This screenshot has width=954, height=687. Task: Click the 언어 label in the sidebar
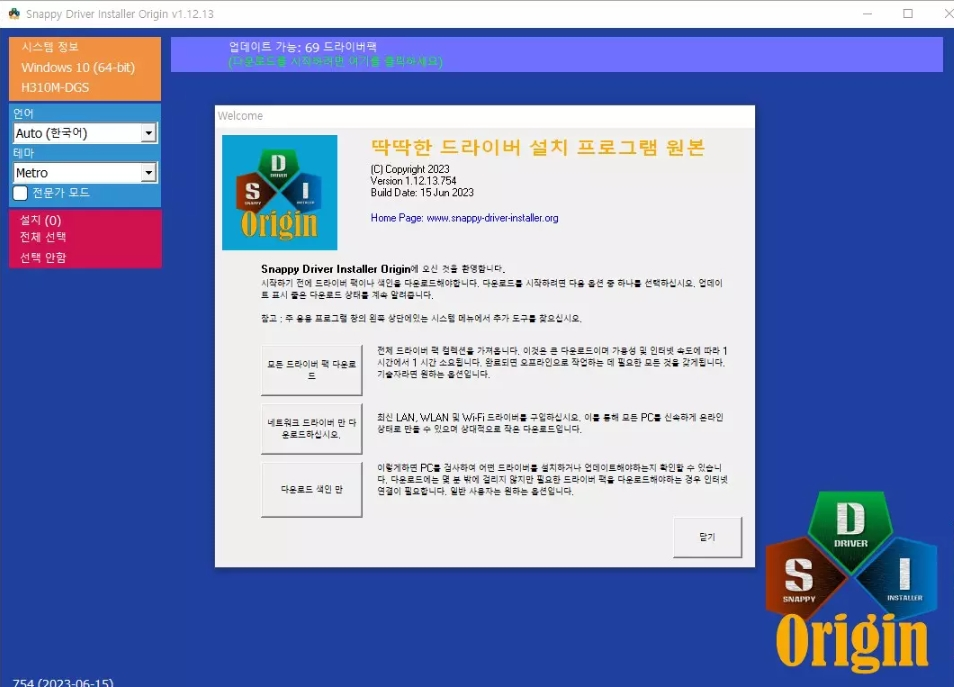pyautogui.click(x=24, y=114)
